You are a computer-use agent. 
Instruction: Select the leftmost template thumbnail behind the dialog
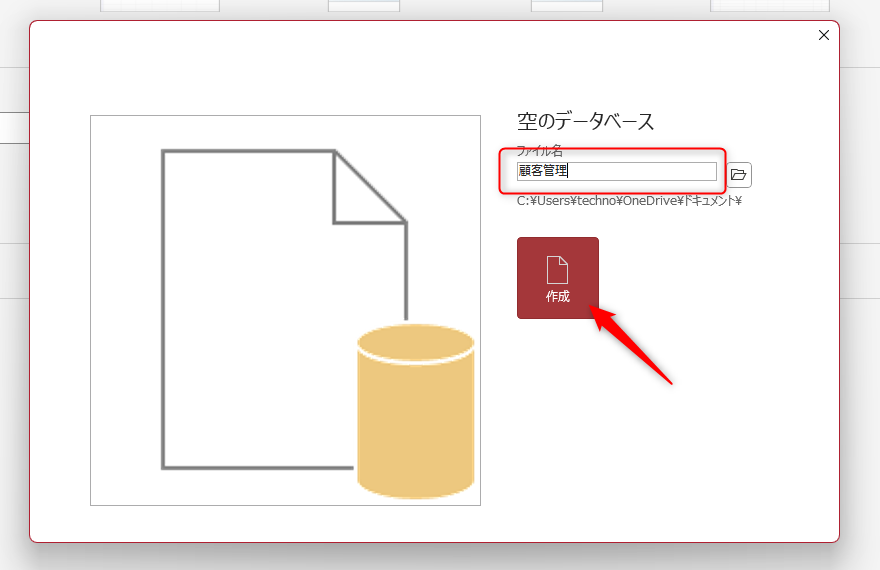click(160, 6)
